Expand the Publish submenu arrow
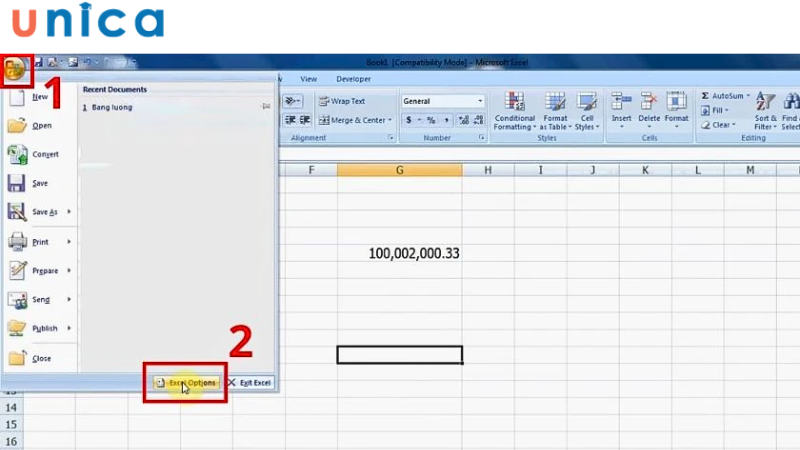Image resolution: width=800 pixels, height=450 pixels. point(69,328)
